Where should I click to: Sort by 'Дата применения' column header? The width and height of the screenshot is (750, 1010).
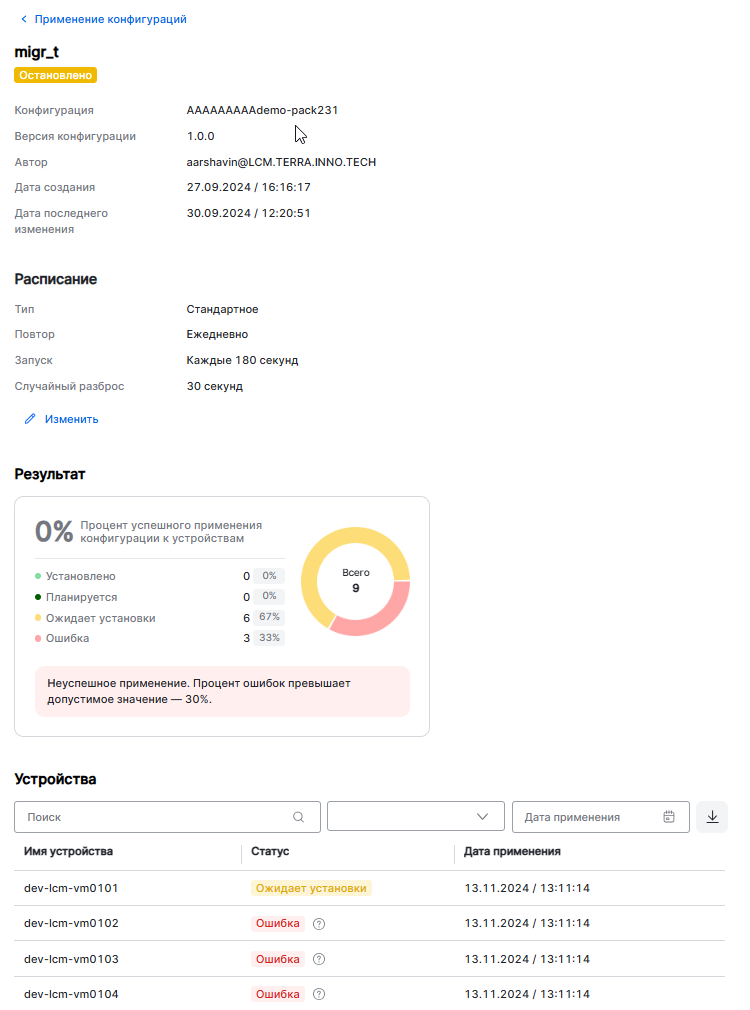click(x=512, y=852)
